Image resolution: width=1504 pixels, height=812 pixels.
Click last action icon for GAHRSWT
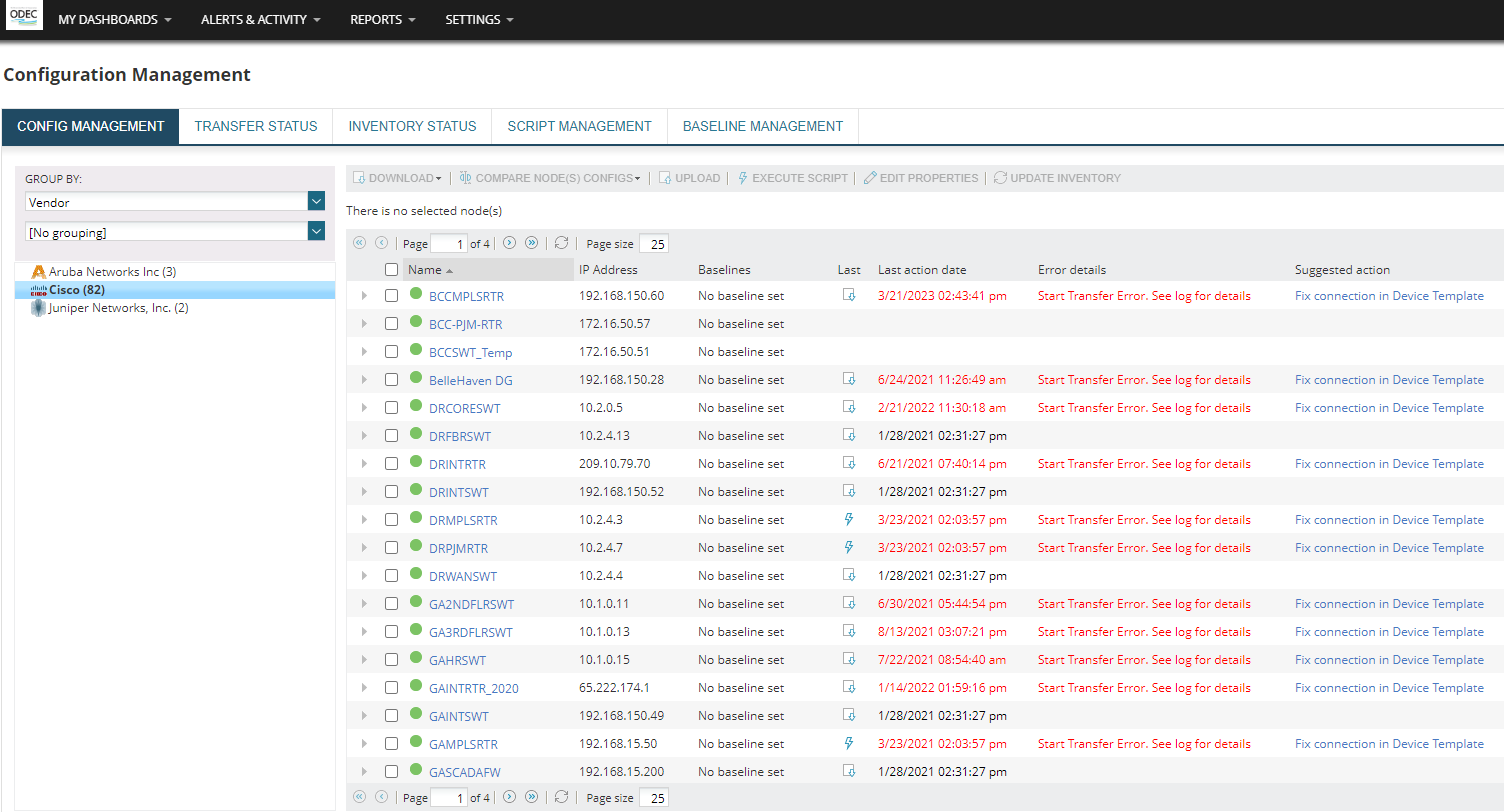click(x=849, y=659)
